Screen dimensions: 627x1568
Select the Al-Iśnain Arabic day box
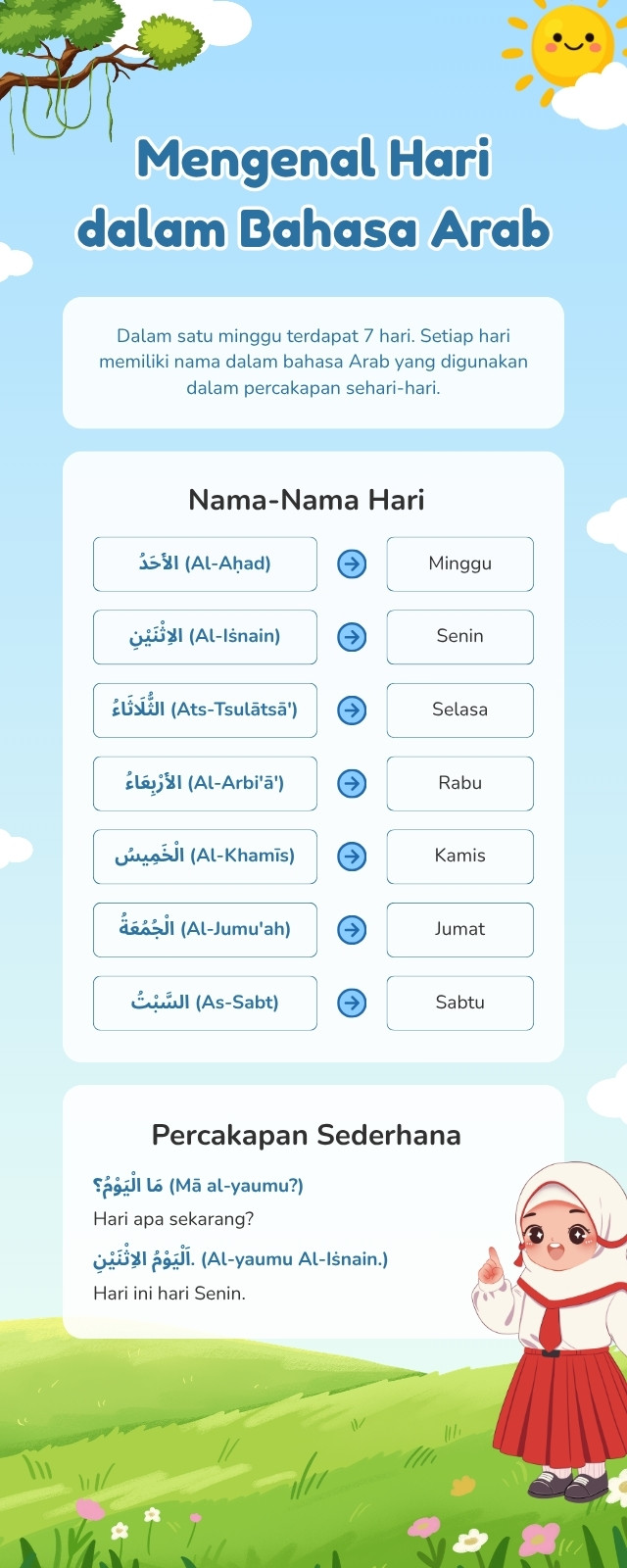point(205,637)
